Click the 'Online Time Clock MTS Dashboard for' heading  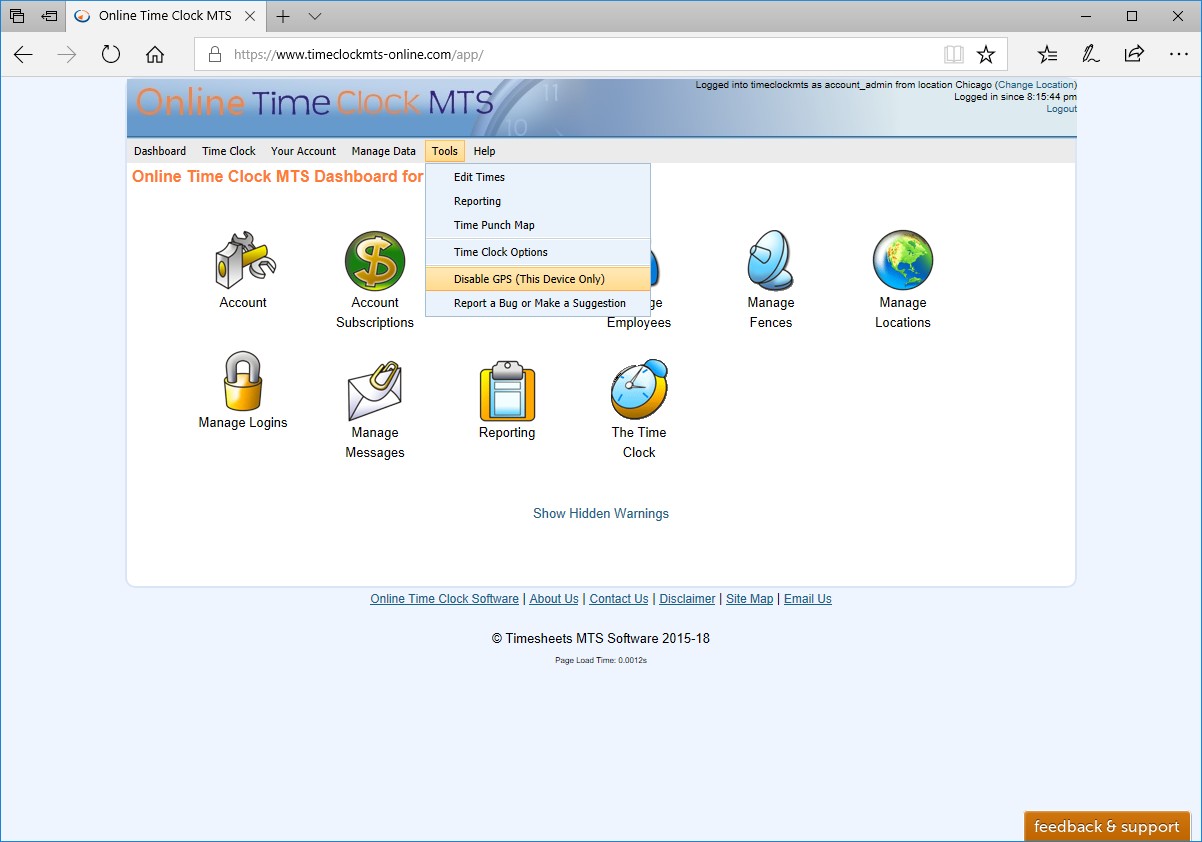[x=278, y=177]
